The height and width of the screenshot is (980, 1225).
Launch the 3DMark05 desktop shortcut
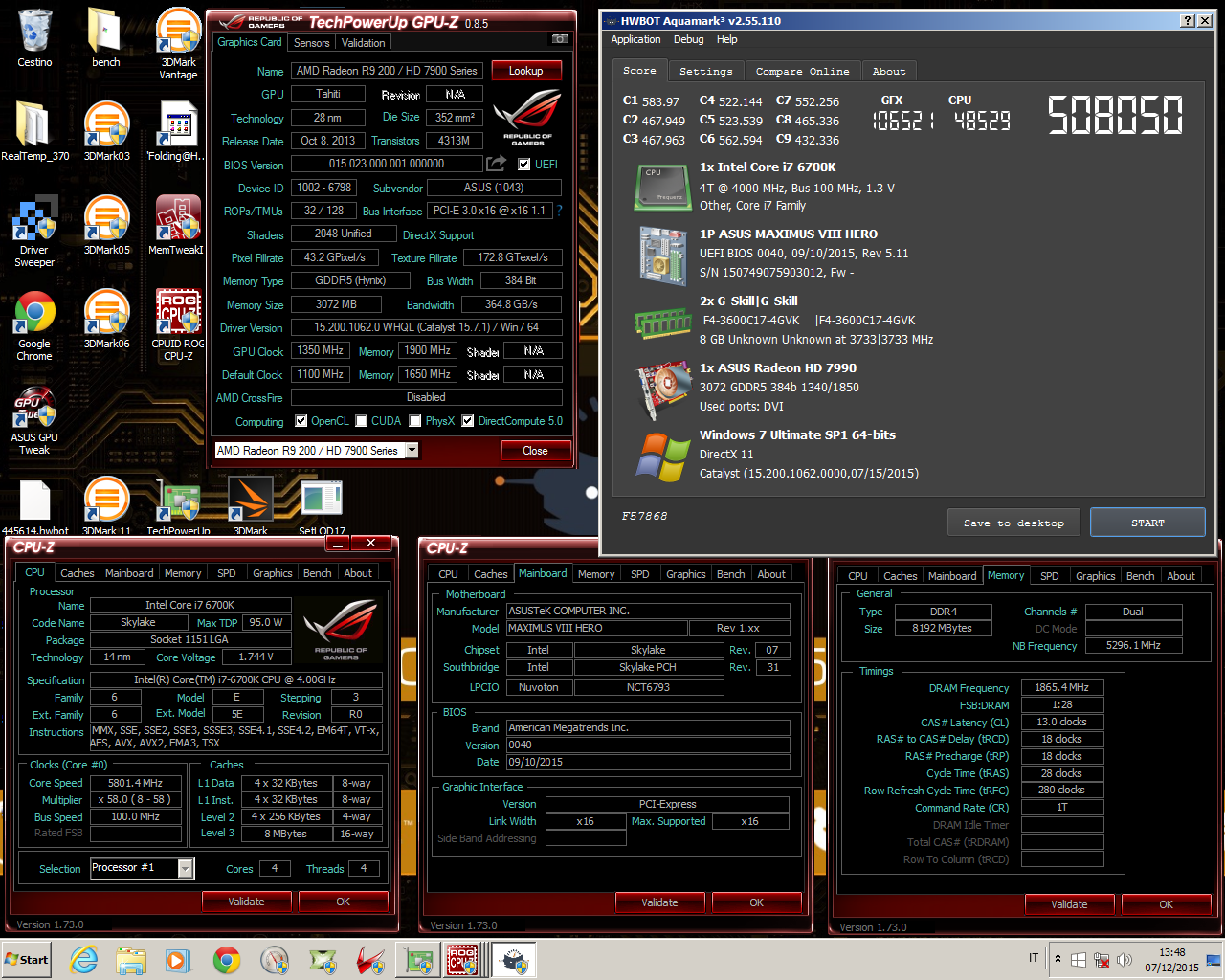click(x=106, y=225)
